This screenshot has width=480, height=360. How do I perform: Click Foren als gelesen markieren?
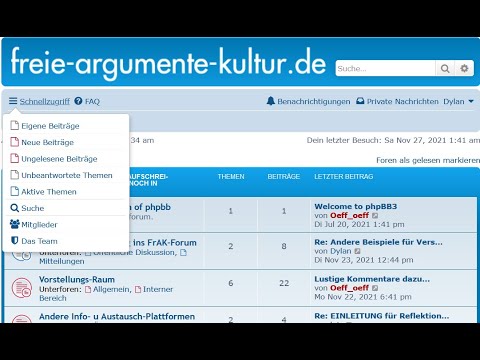point(428,160)
